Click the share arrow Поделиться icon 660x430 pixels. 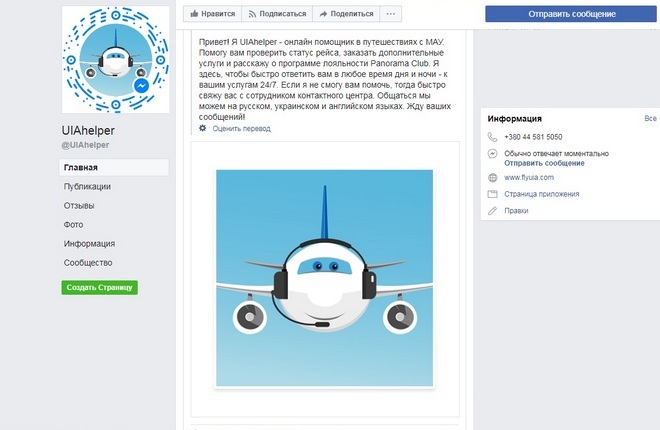[x=323, y=14]
